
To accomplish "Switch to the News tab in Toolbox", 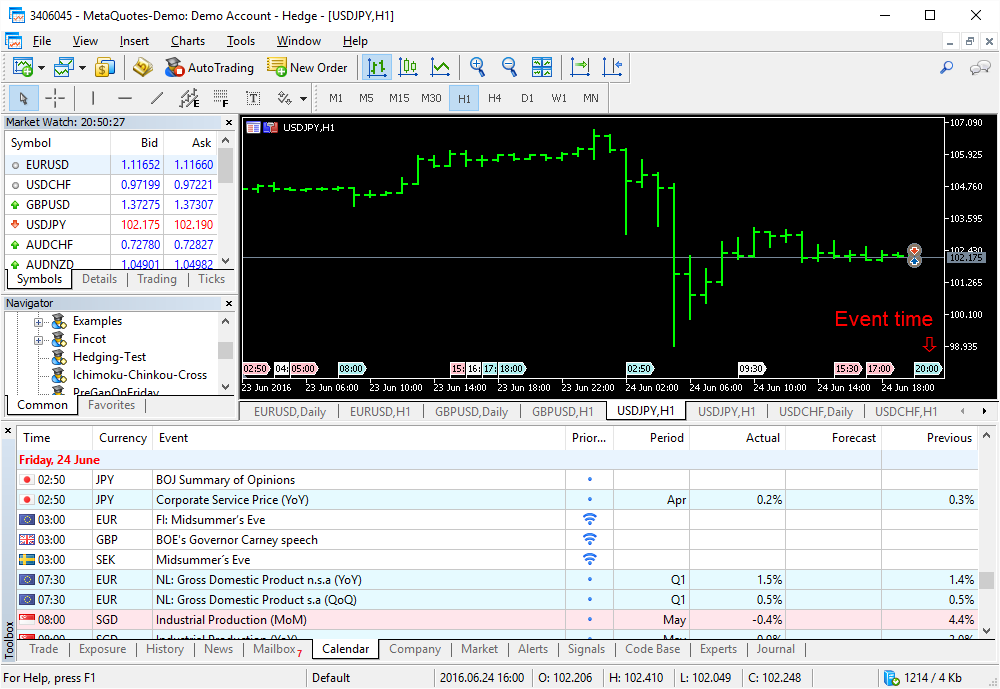I will tap(218, 649).
